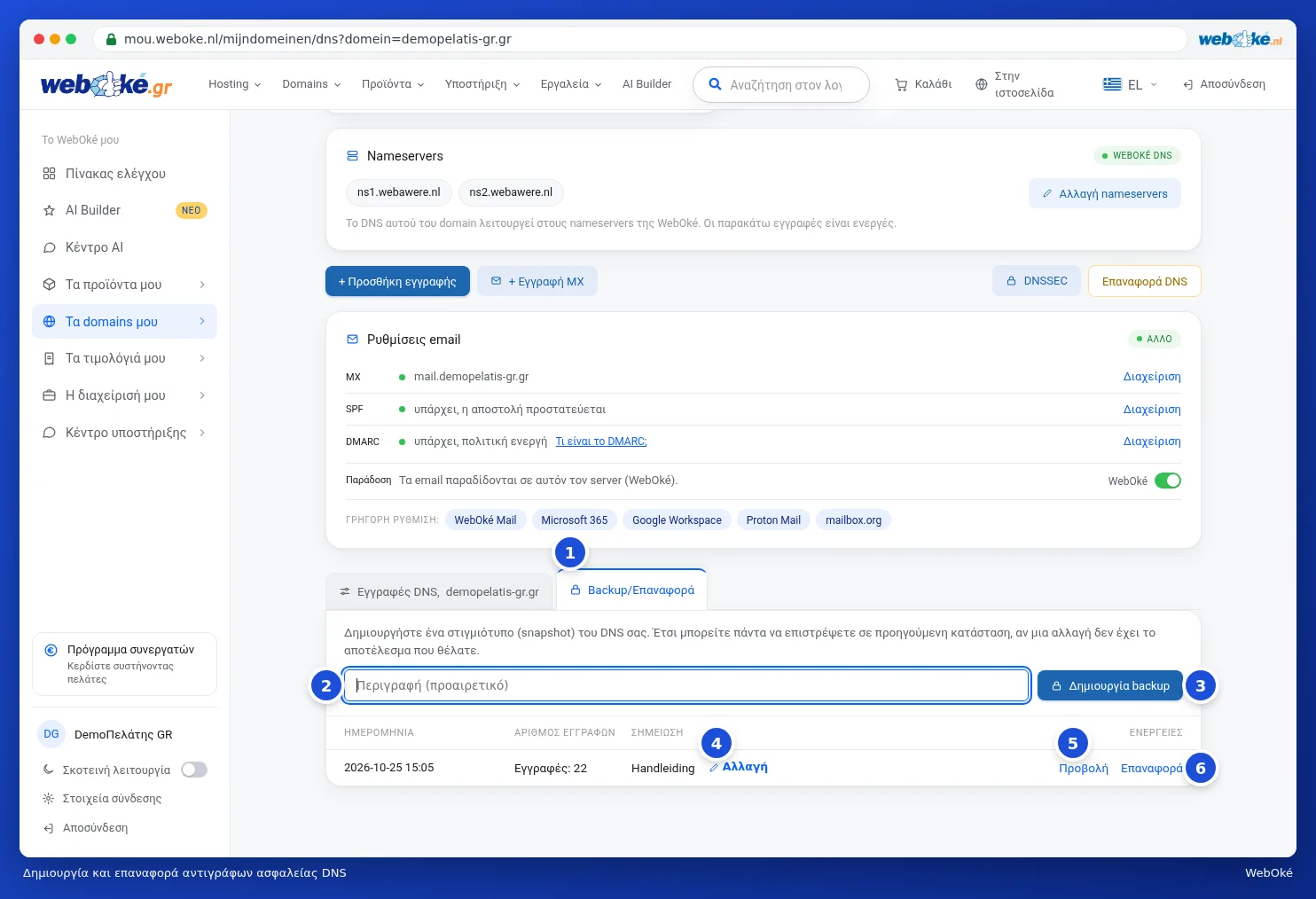Toggle the WebOké email delivery switch
Screen dimensions: 1316x899
point(1168,481)
